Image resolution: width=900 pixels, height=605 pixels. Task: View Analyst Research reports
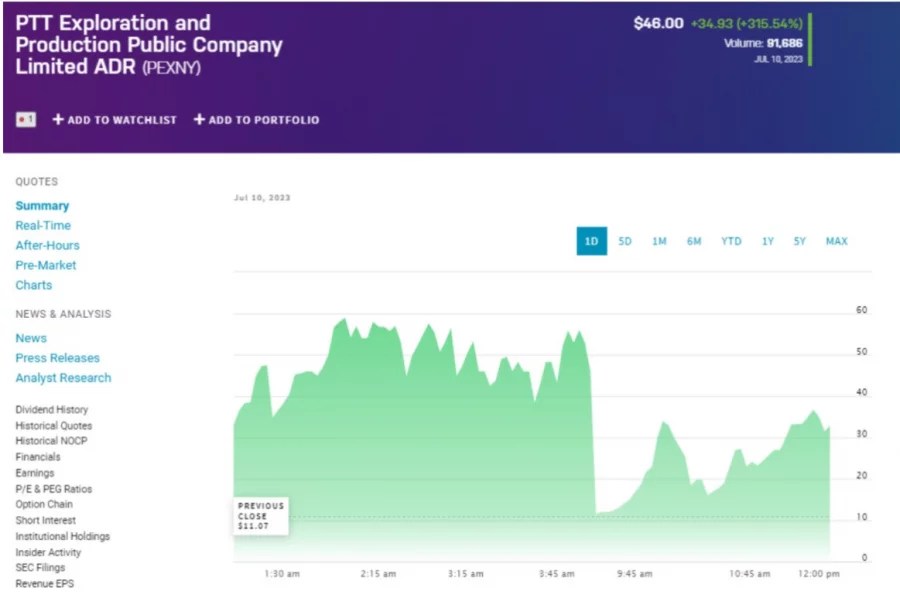click(62, 378)
